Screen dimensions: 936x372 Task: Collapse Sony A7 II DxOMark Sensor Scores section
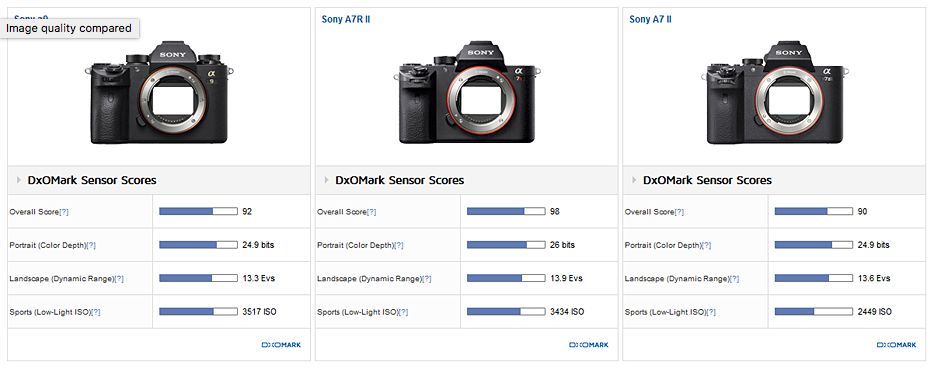tap(635, 180)
